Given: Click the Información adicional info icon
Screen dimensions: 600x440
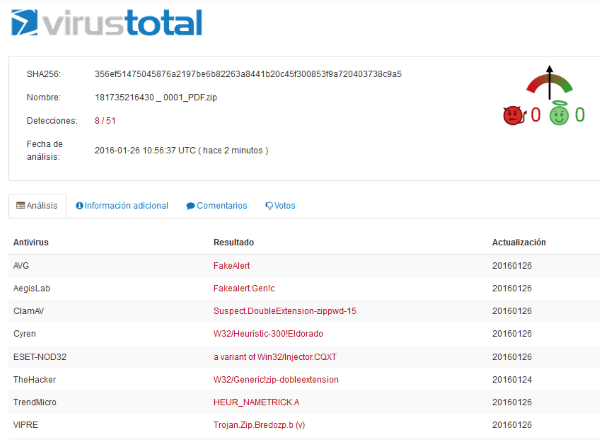Looking at the screenshot, I should [x=79, y=206].
